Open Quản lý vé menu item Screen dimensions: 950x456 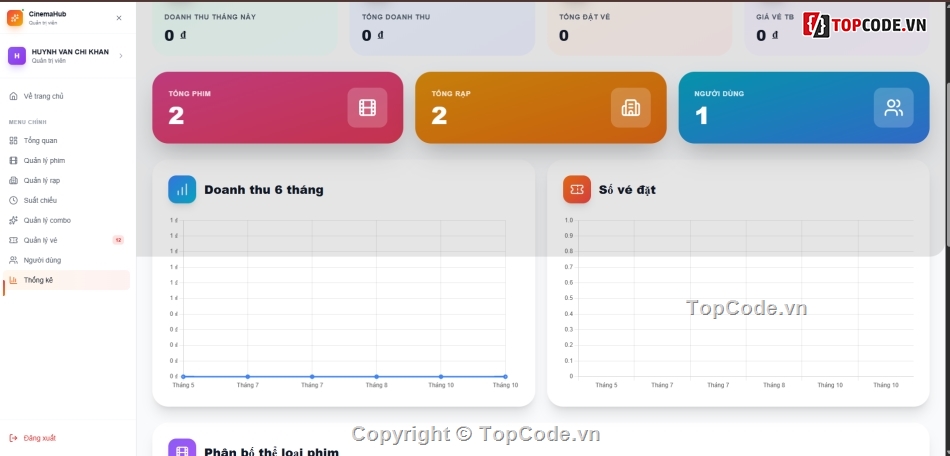tap(66, 240)
